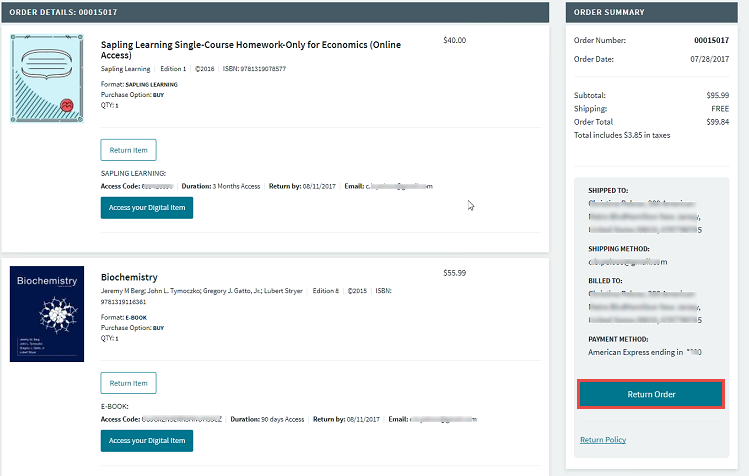
Task: Open the Biochemistry product title
Action: (129, 277)
